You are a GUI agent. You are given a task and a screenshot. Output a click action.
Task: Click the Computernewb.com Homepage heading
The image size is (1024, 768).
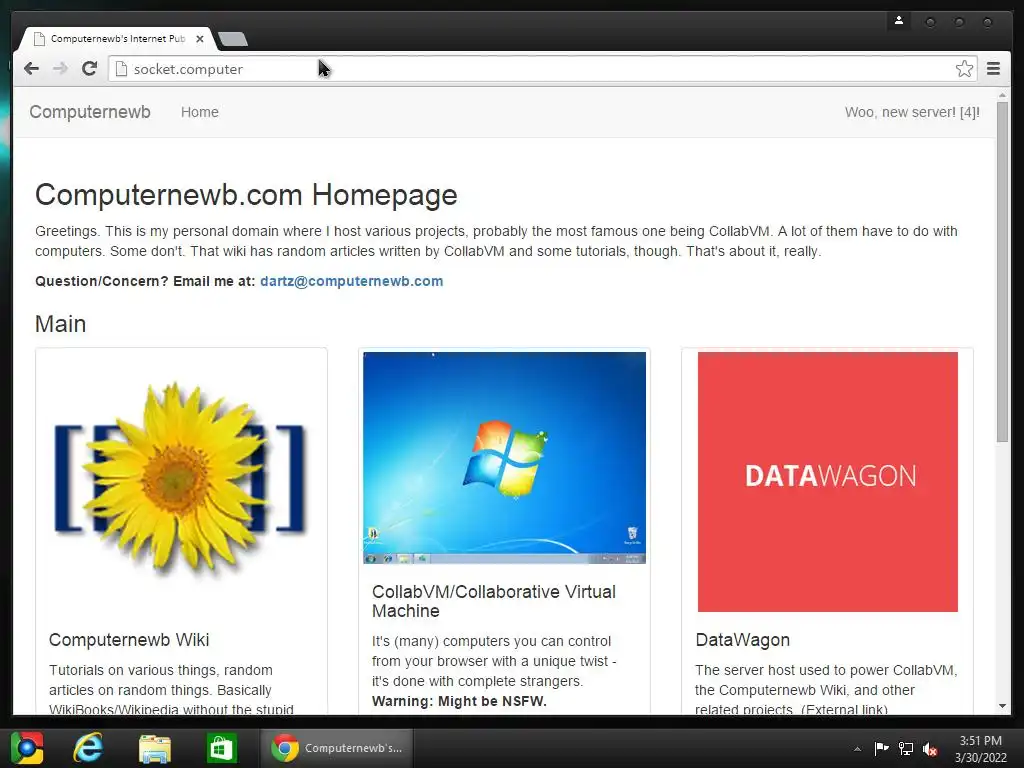[246, 195]
